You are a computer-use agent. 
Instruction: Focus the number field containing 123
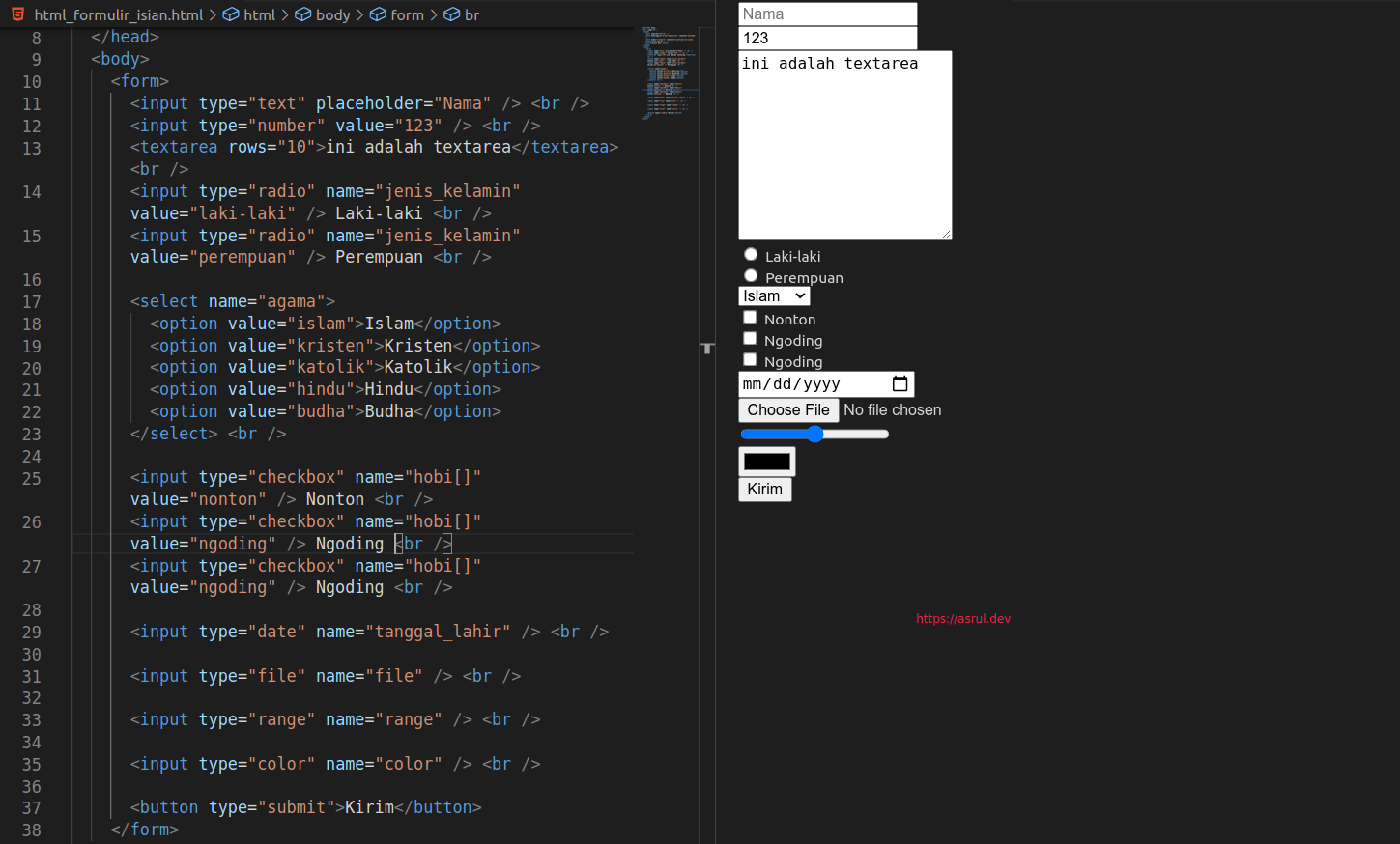point(828,39)
